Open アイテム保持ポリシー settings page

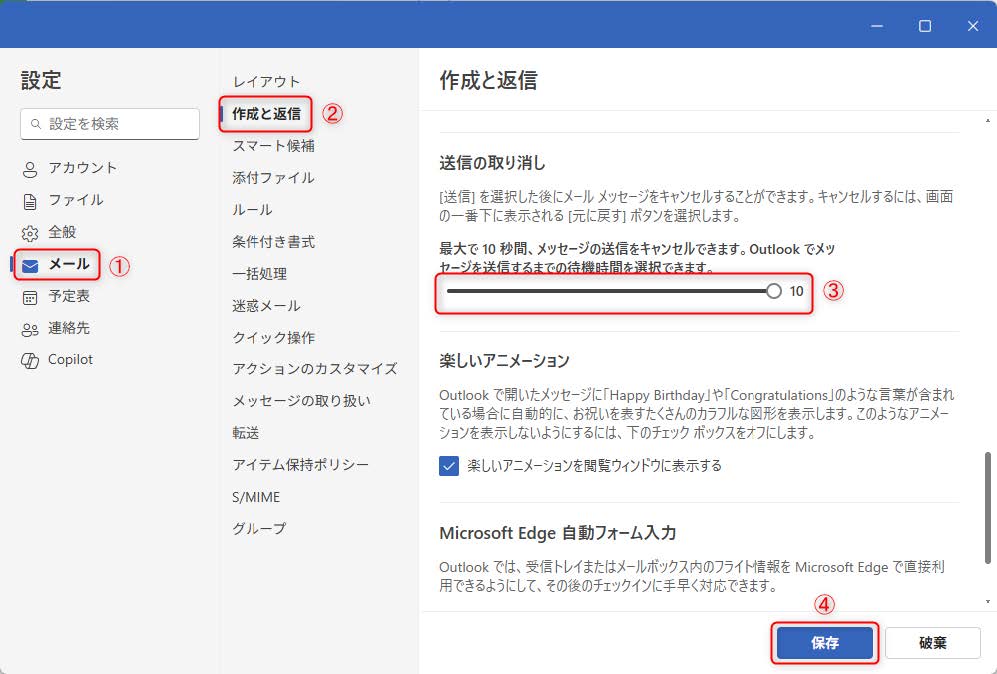tap(300, 465)
